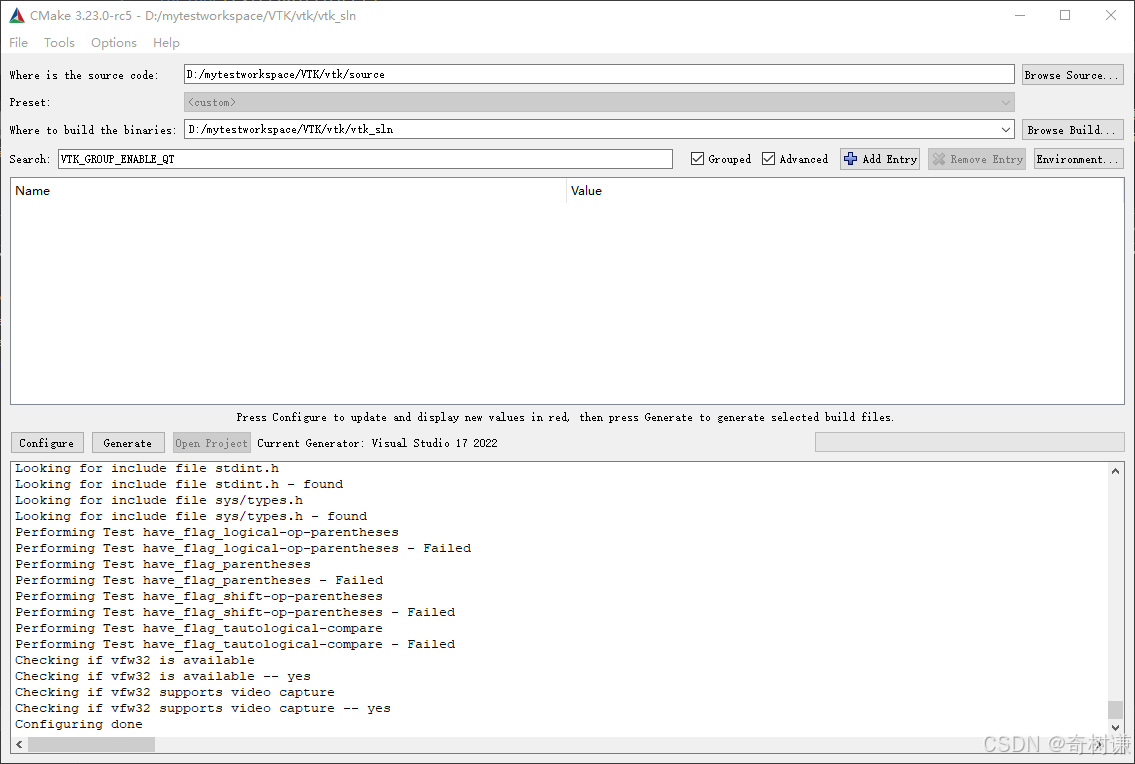Click 'Current Generator: Visual Studio 17 2022' text
This screenshot has height=764, width=1135.
[x=377, y=442]
